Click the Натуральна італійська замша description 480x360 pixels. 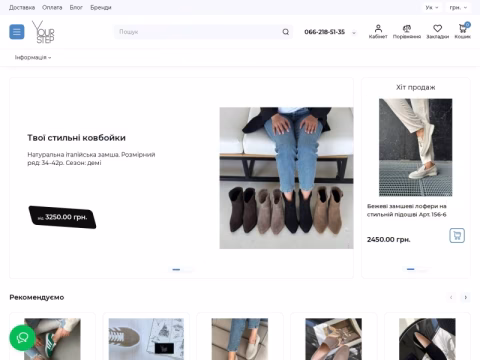click(91, 159)
